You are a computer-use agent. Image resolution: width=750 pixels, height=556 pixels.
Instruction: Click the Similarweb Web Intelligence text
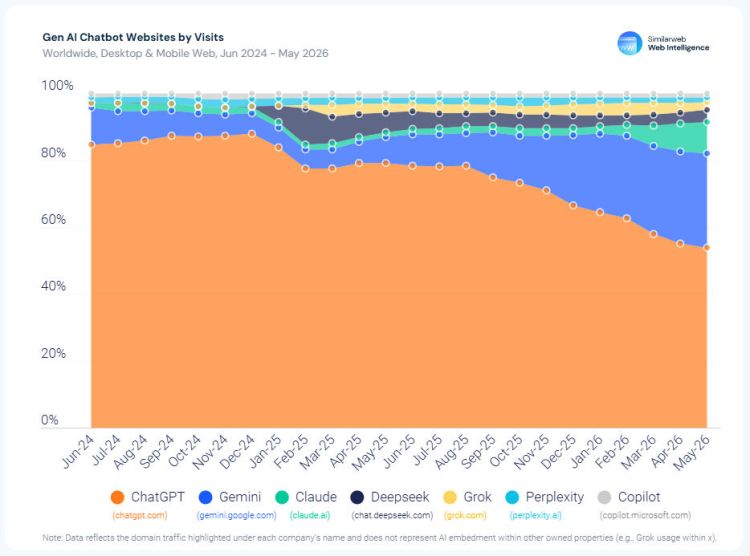click(x=678, y=44)
